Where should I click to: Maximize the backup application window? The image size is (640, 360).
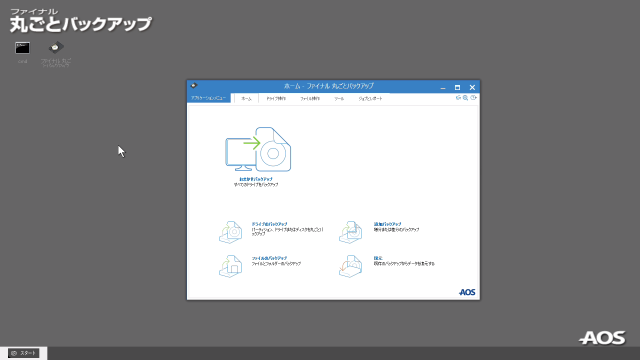pos(457,87)
